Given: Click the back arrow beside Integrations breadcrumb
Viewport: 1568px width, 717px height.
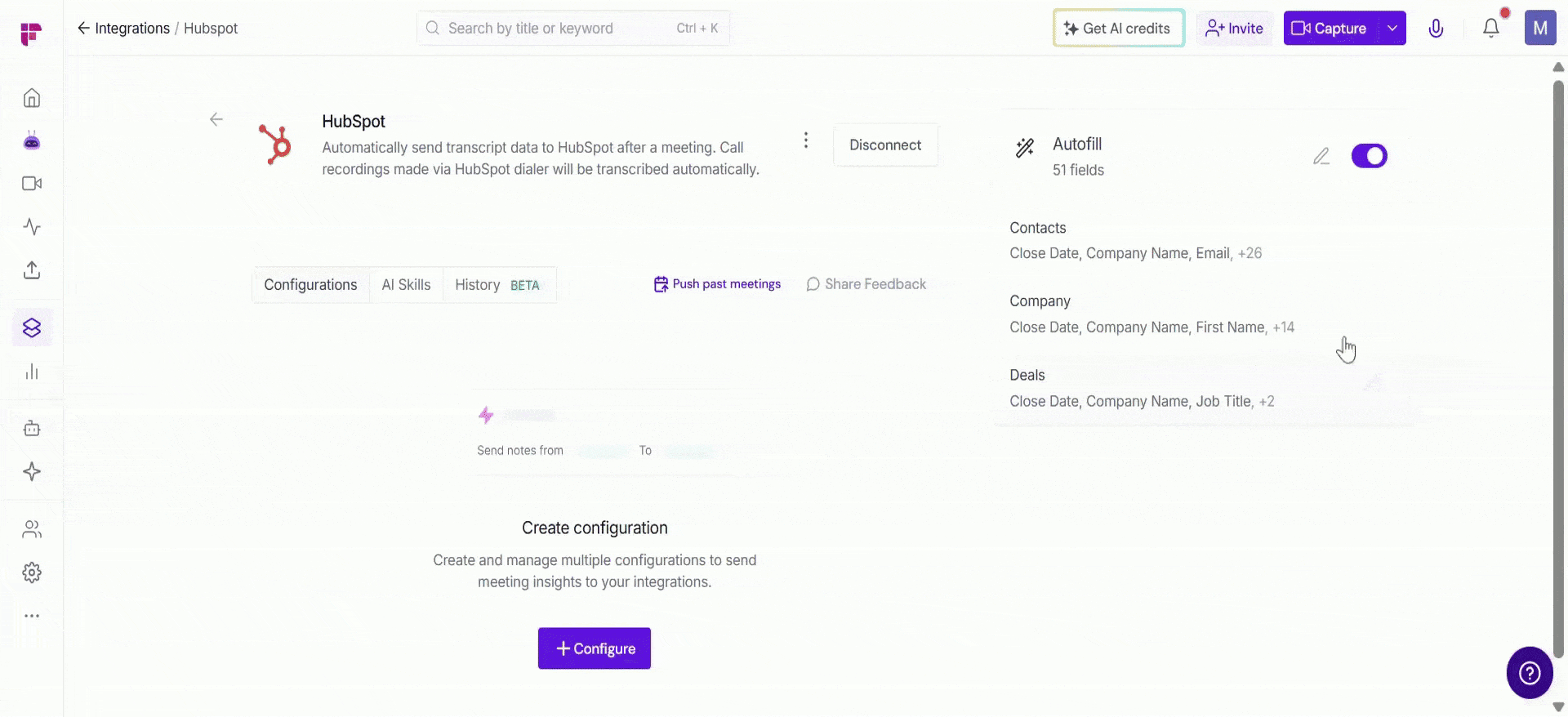Looking at the screenshot, I should 83,29.
